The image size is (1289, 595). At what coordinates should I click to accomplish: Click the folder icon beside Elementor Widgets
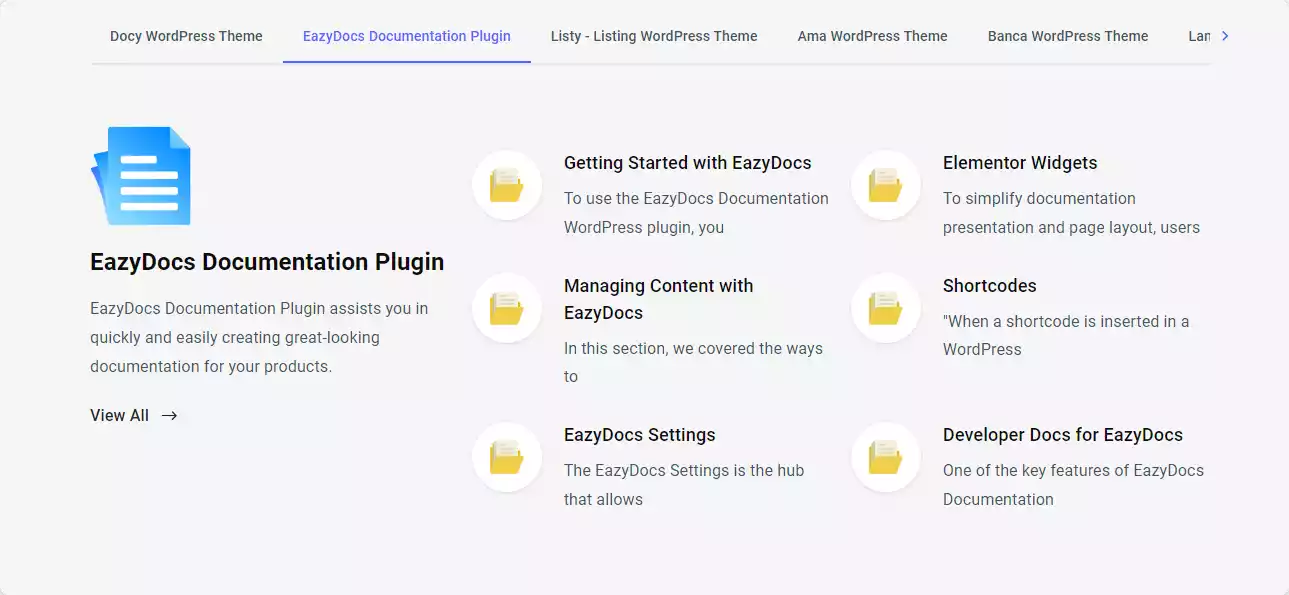coord(885,185)
